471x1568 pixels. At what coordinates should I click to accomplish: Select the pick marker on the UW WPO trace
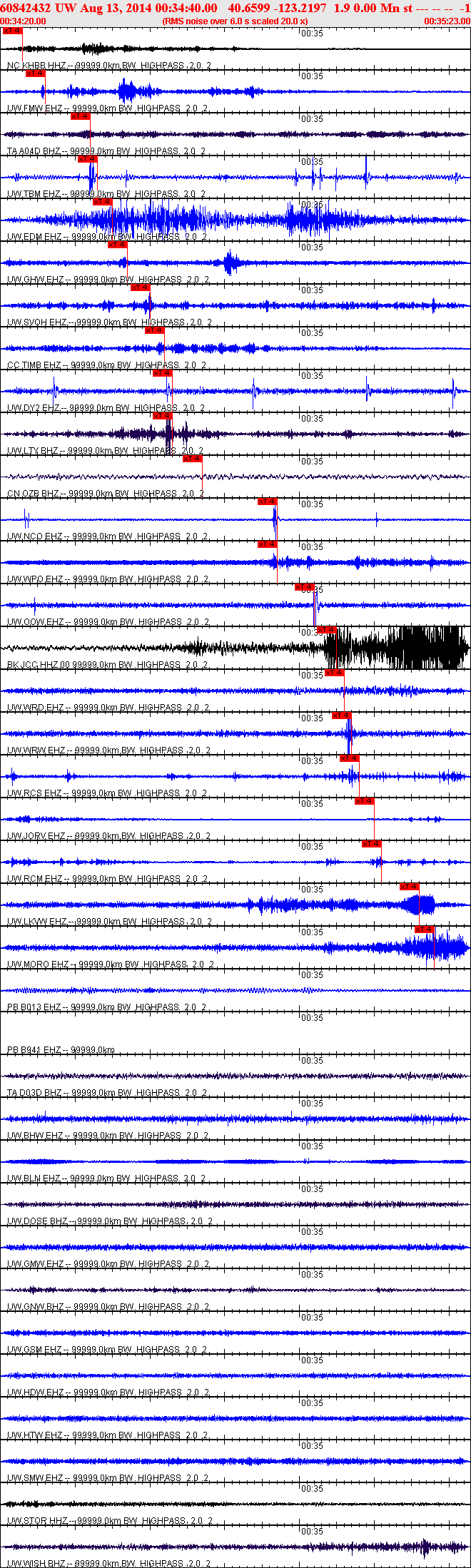[268, 544]
